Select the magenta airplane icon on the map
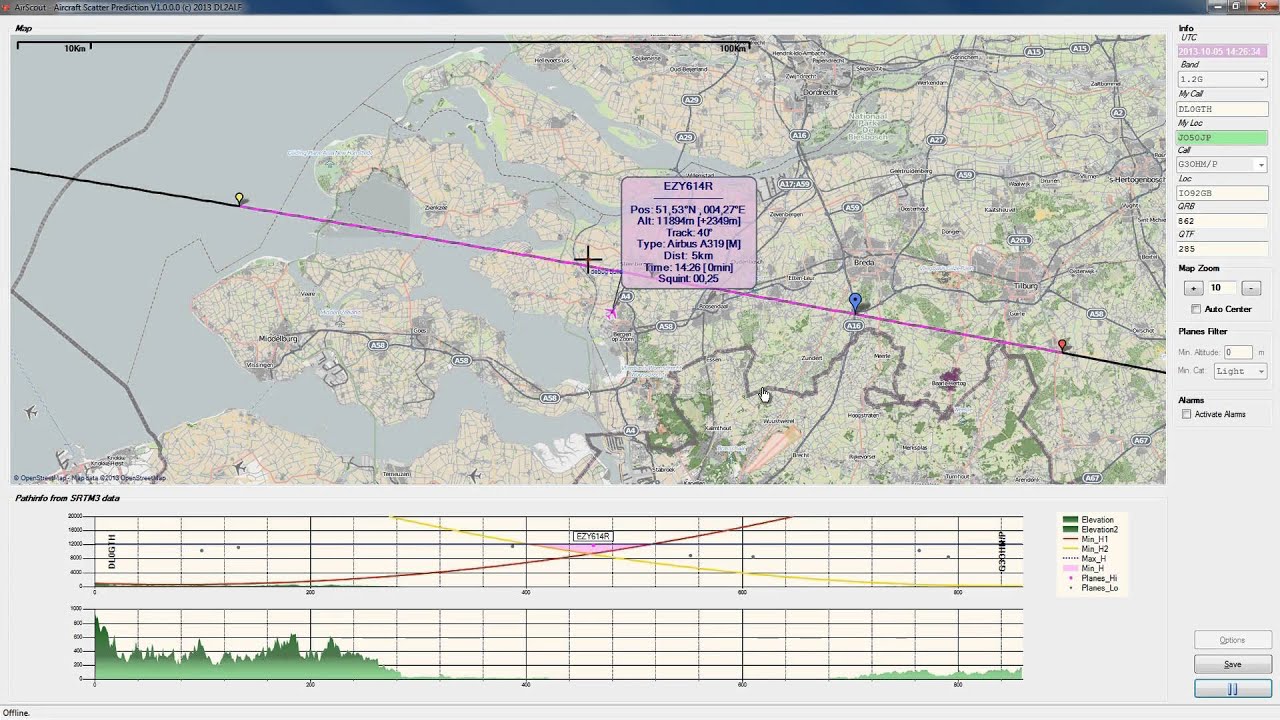This screenshot has width=1280, height=720. (x=611, y=314)
